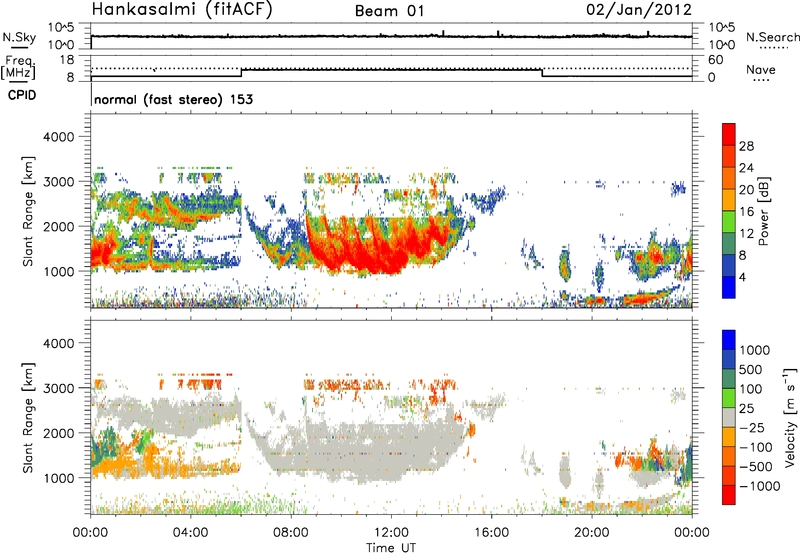The image size is (800, 554).
Task: Click the 28 label on the Power colorbar
Action: click(x=746, y=146)
